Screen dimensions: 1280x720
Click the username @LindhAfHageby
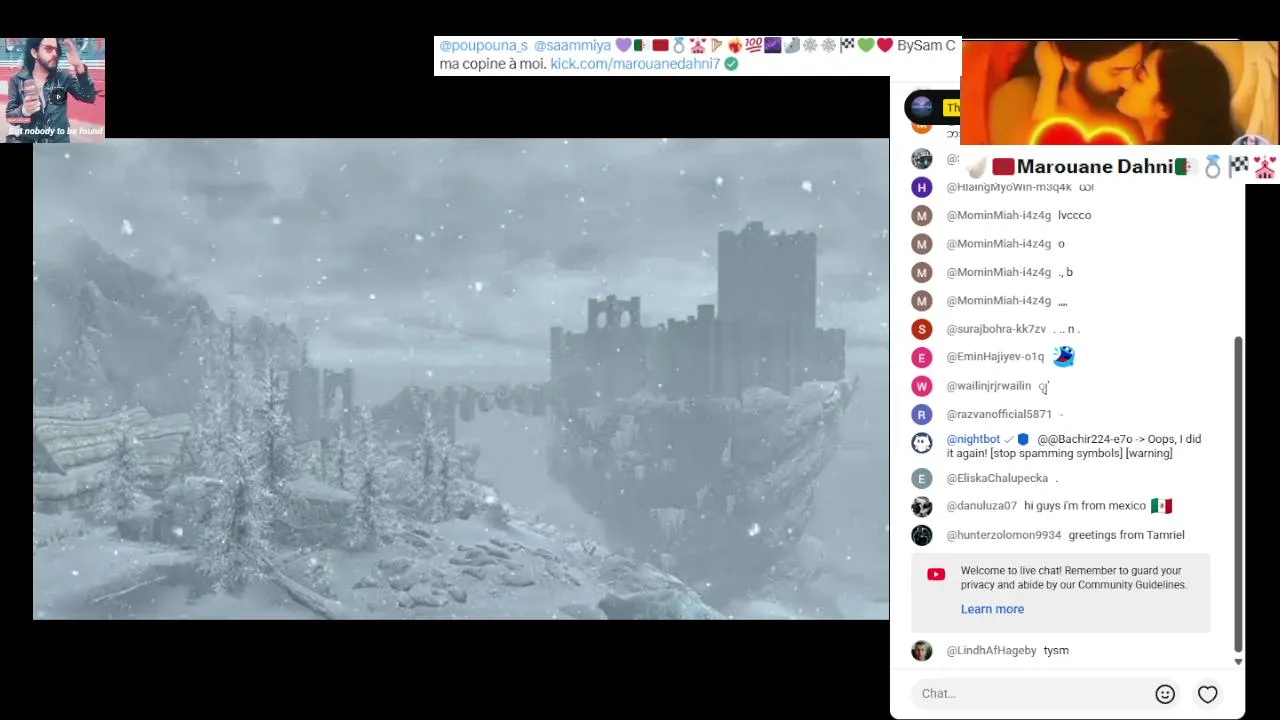pos(991,651)
